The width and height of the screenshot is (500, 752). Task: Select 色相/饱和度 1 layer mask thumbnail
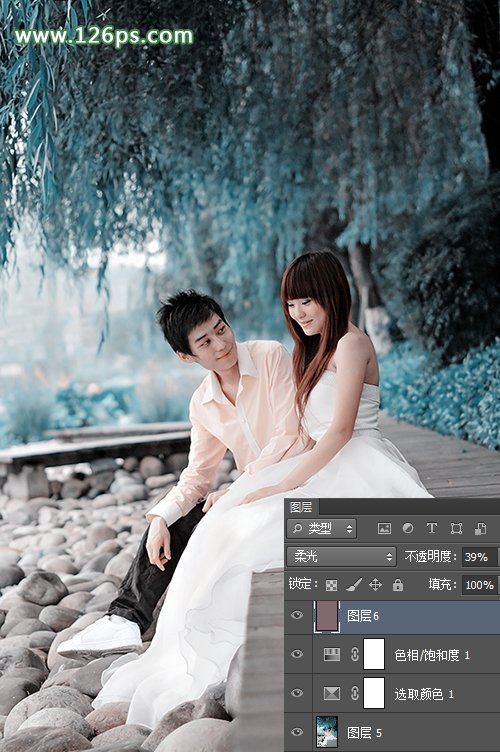point(374,654)
